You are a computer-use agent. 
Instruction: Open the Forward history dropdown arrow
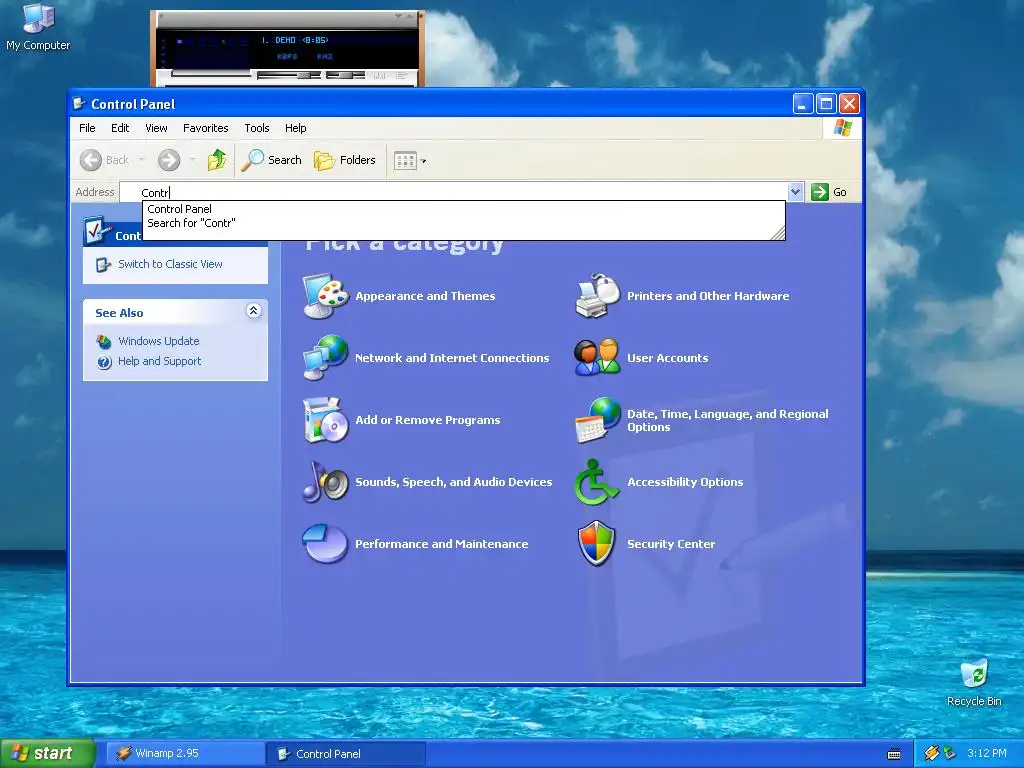pyautogui.click(x=192, y=160)
